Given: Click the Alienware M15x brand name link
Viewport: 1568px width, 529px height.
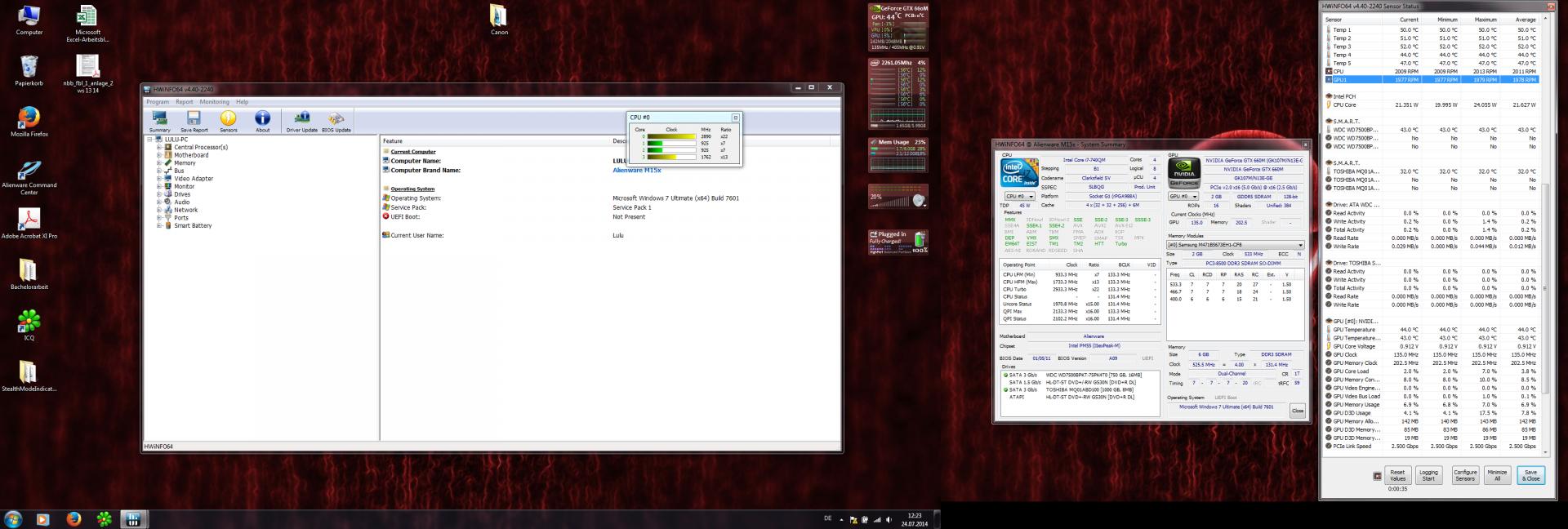Looking at the screenshot, I should tap(637, 171).
